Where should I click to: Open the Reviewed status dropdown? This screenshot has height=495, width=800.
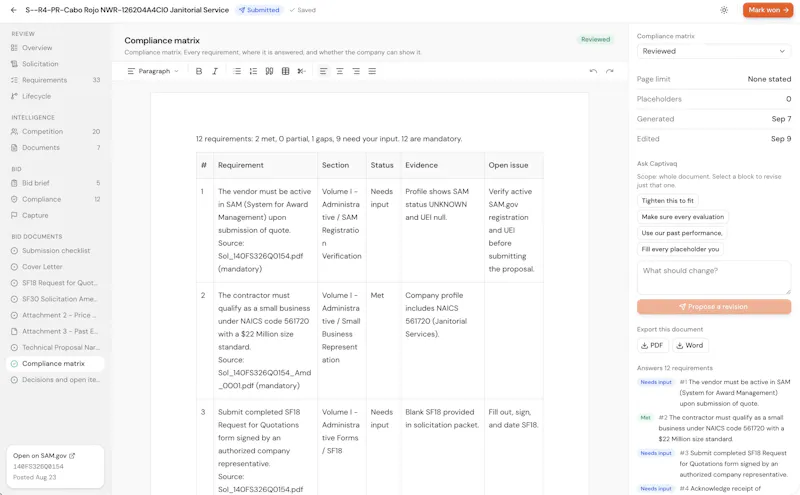pyautogui.click(x=714, y=51)
